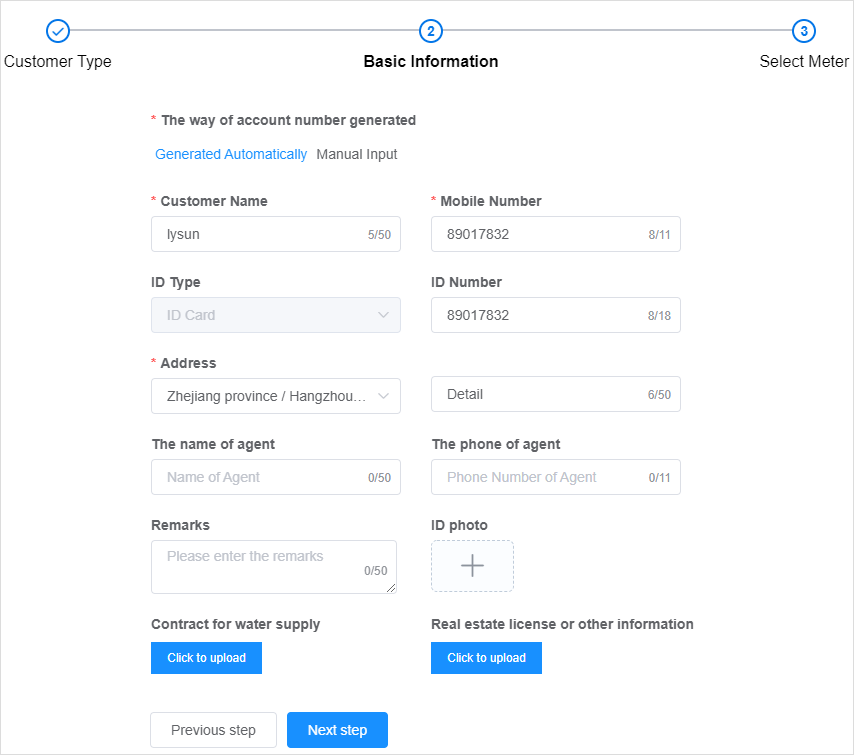Upload the Contract for water supply file
The height and width of the screenshot is (755, 854).
206,658
